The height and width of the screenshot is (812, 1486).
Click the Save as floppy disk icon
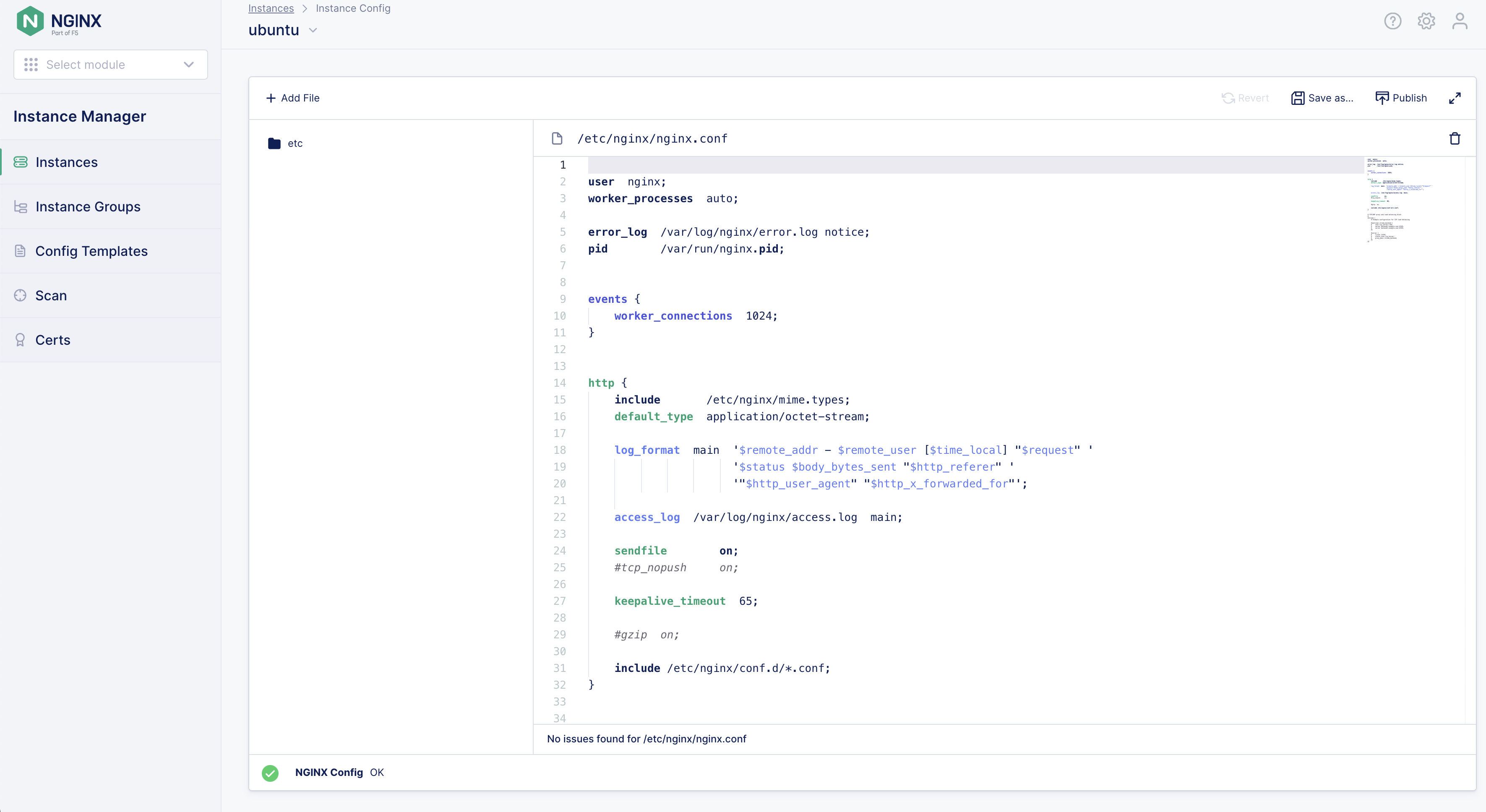[1297, 98]
